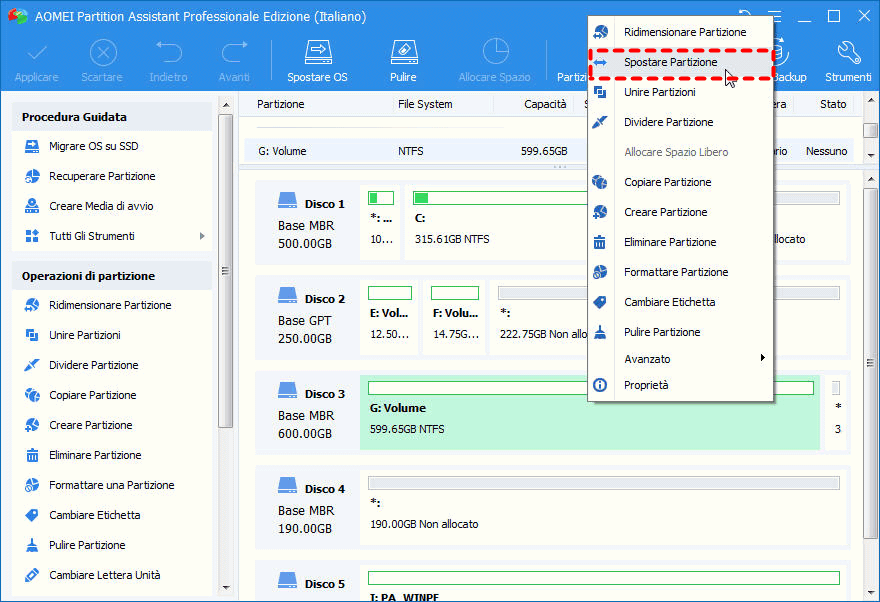Click Creare Partizione sidebar icon

32,425
